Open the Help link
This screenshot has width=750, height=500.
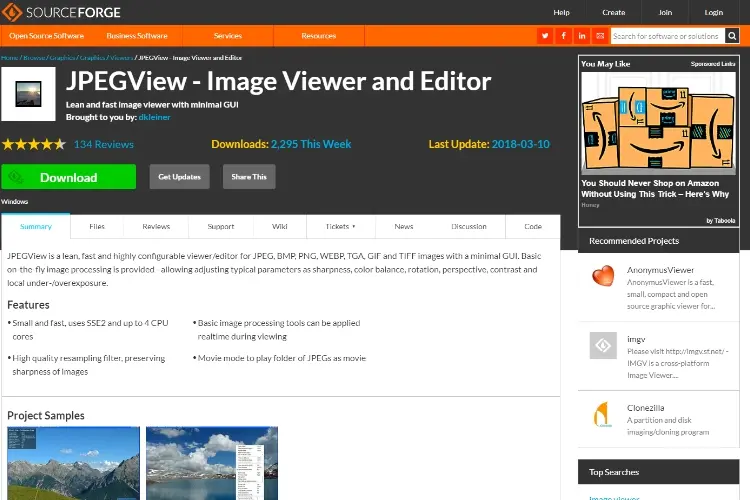point(562,12)
